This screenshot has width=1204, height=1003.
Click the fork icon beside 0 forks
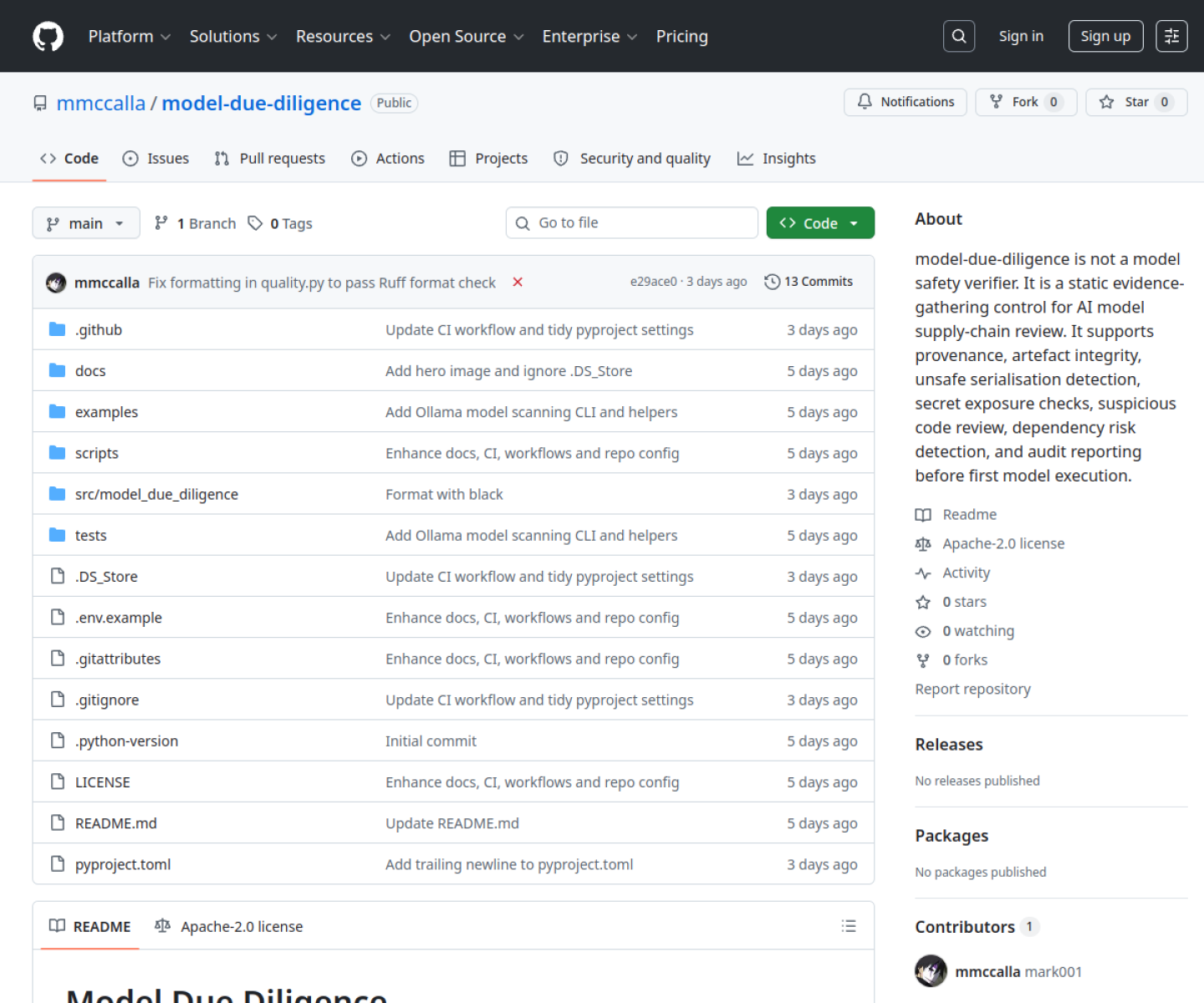923,660
